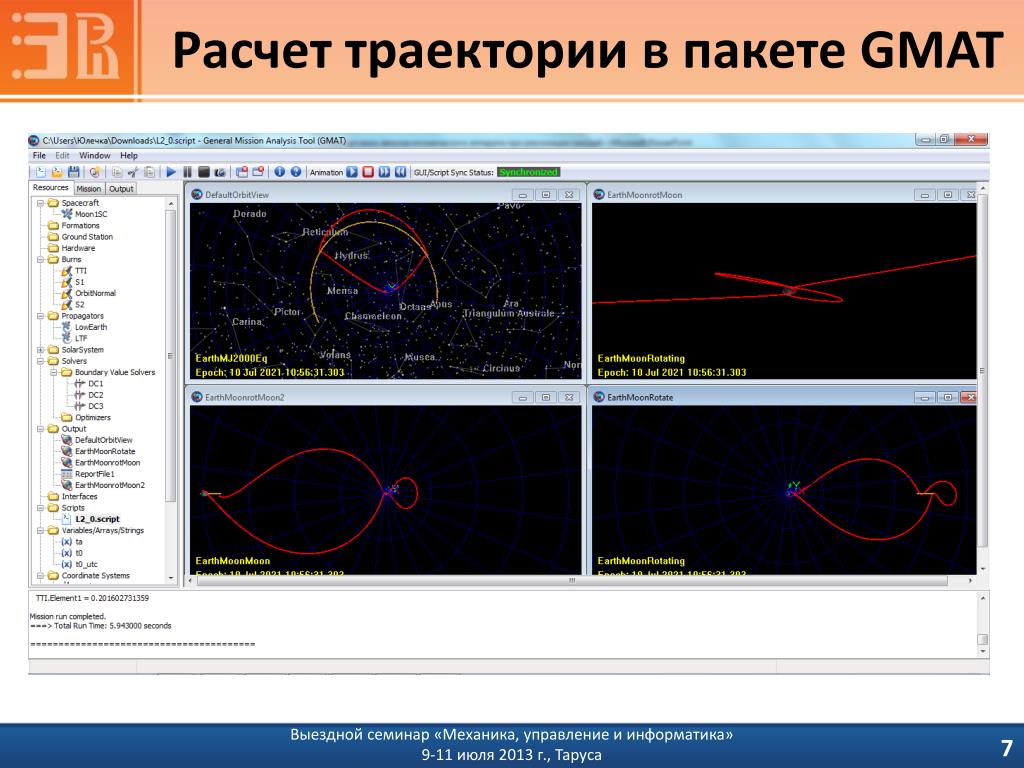Click the screenshot camera toolbar icon
This screenshot has height=768, width=1024.
click(220, 172)
